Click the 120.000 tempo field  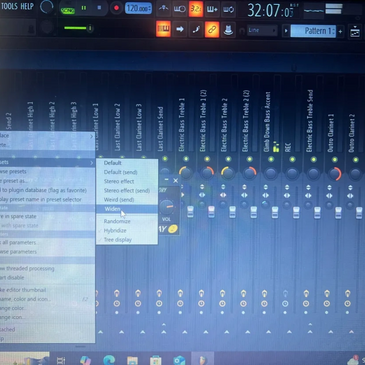coord(138,8)
